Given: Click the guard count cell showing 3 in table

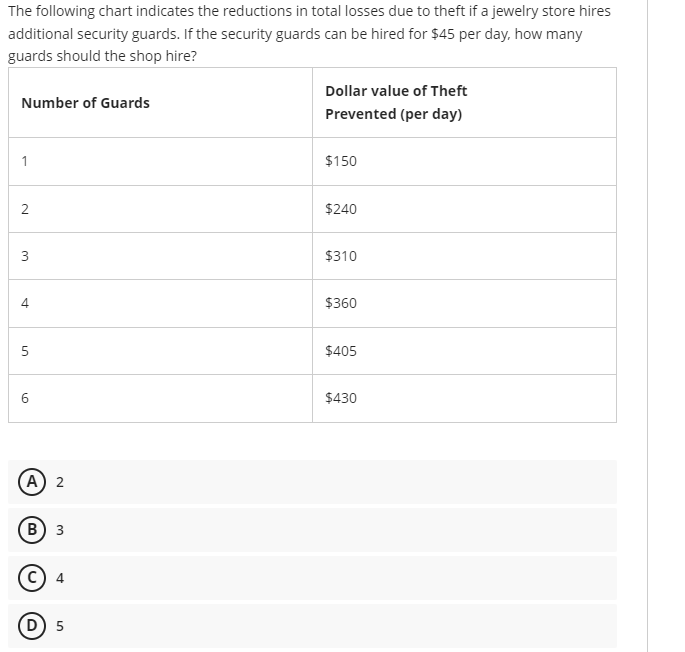Looking at the screenshot, I should [160, 256].
